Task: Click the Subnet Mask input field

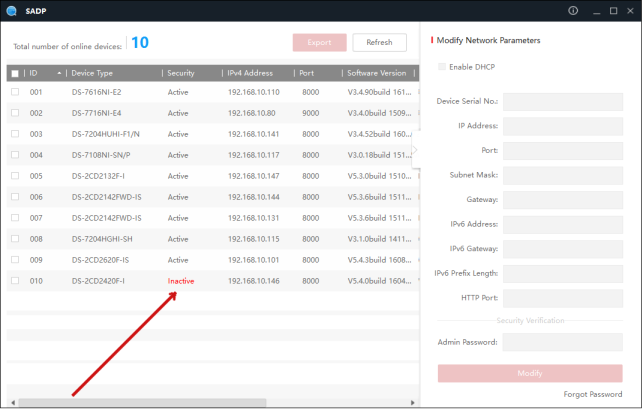Action: pyautogui.click(x=563, y=175)
